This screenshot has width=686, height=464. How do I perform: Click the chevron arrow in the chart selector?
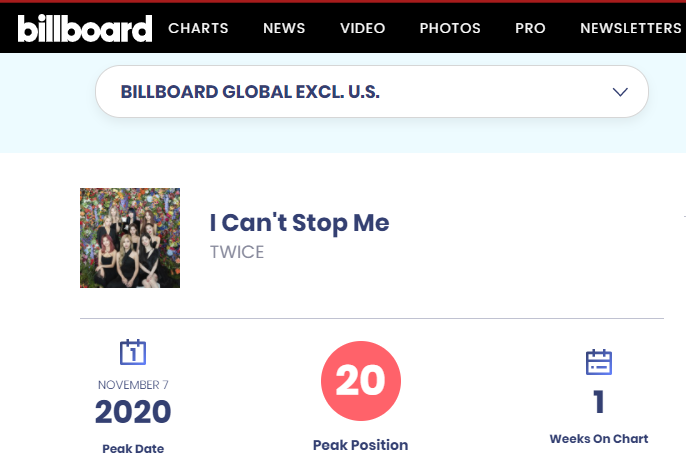tap(620, 92)
